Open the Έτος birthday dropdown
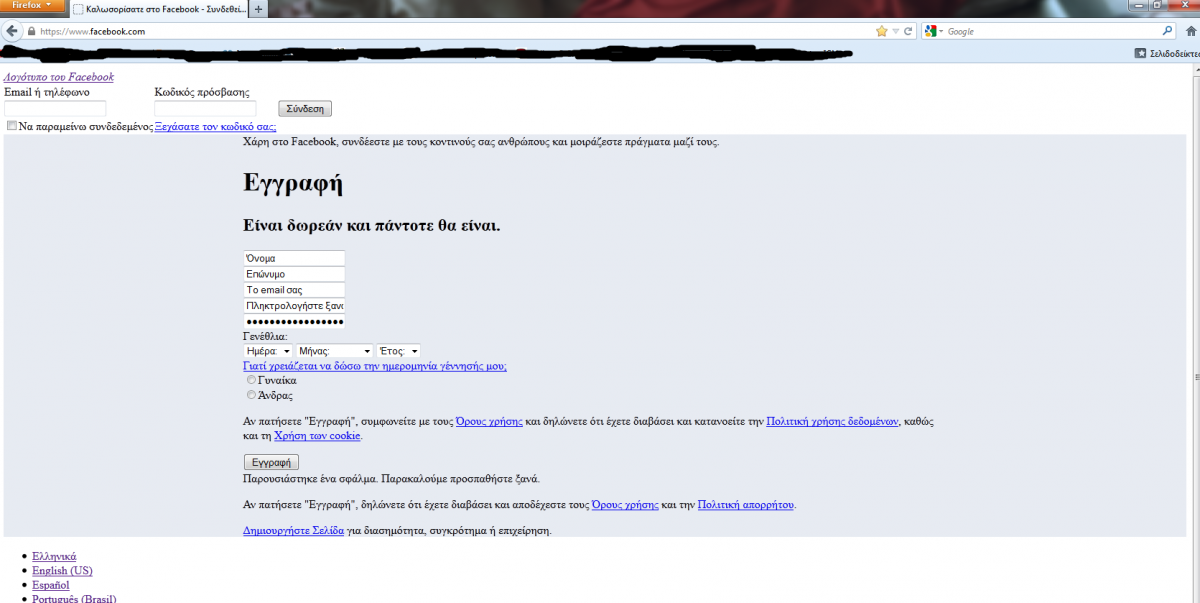Viewport: 1200px width, 603px height. point(399,351)
